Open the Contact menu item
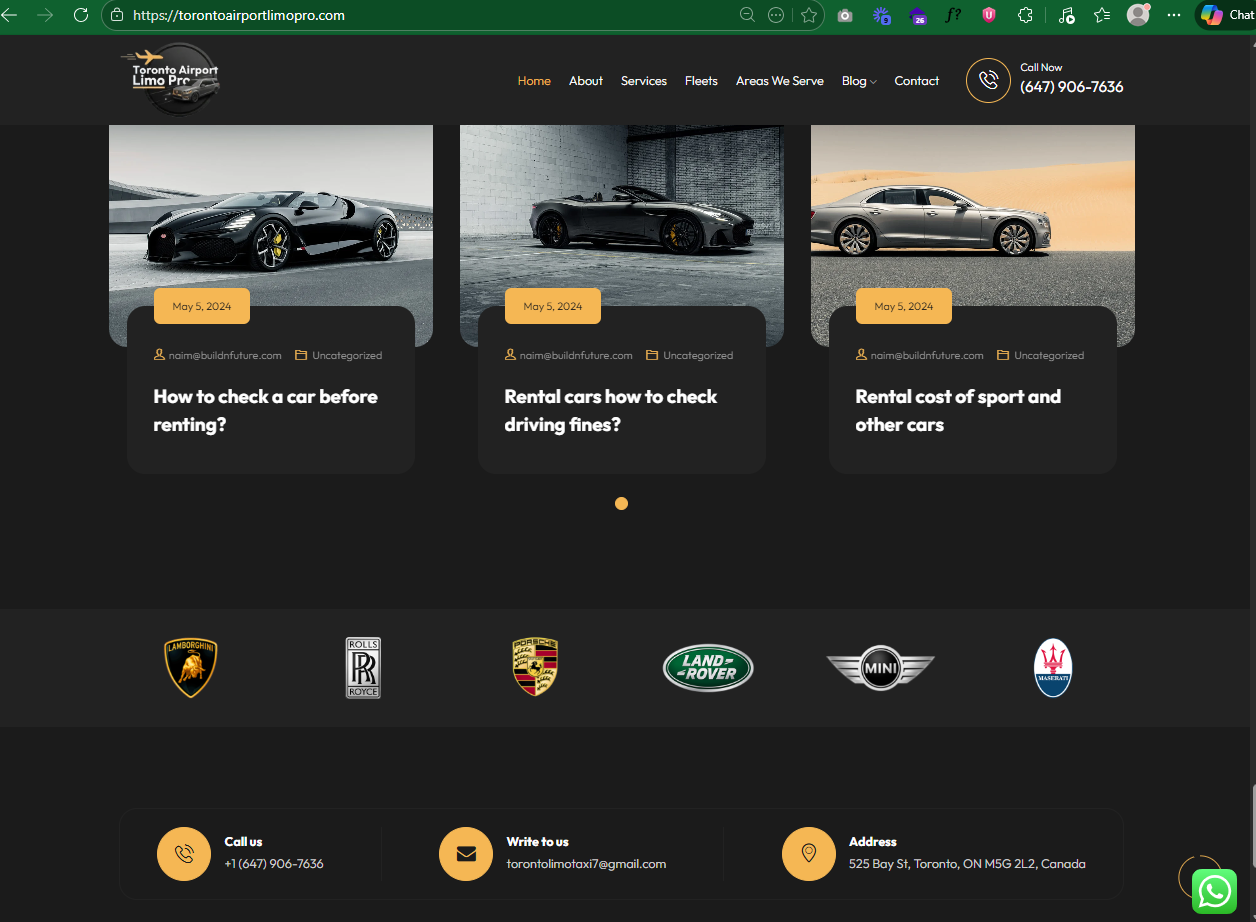This screenshot has height=922, width=1256. coord(917,81)
